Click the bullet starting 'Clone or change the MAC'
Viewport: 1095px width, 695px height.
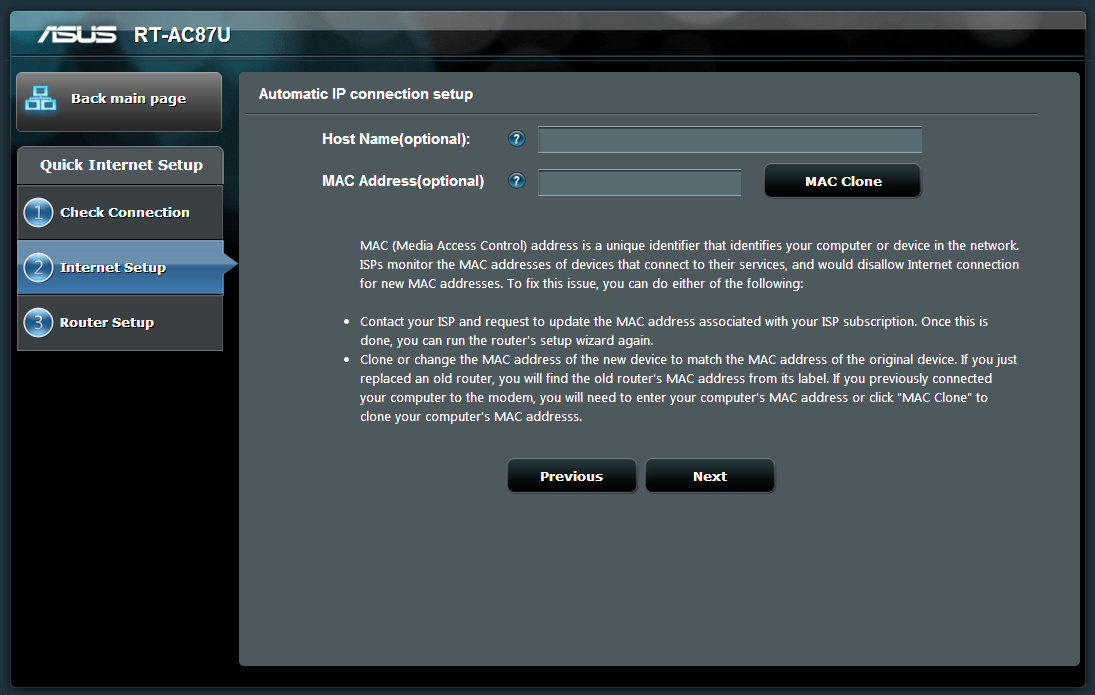(689, 388)
